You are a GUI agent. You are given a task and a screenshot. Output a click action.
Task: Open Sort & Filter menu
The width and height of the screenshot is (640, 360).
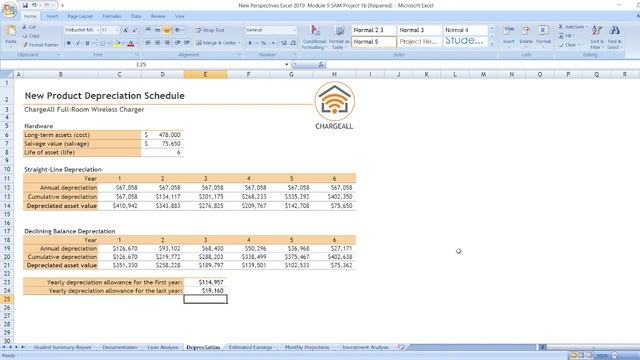(597, 37)
